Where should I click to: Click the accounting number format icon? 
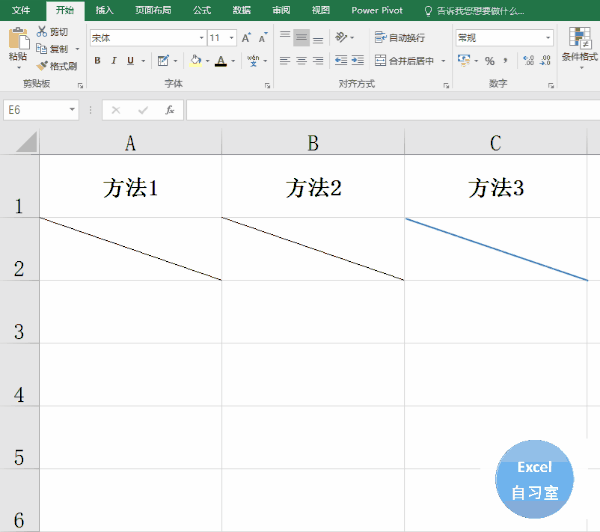(x=464, y=60)
